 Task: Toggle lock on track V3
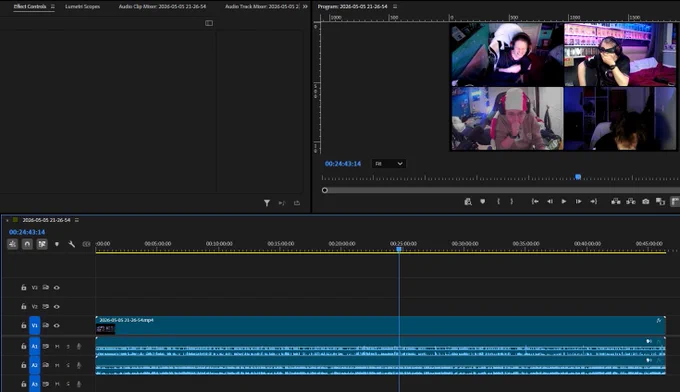pyautogui.click(x=23, y=287)
